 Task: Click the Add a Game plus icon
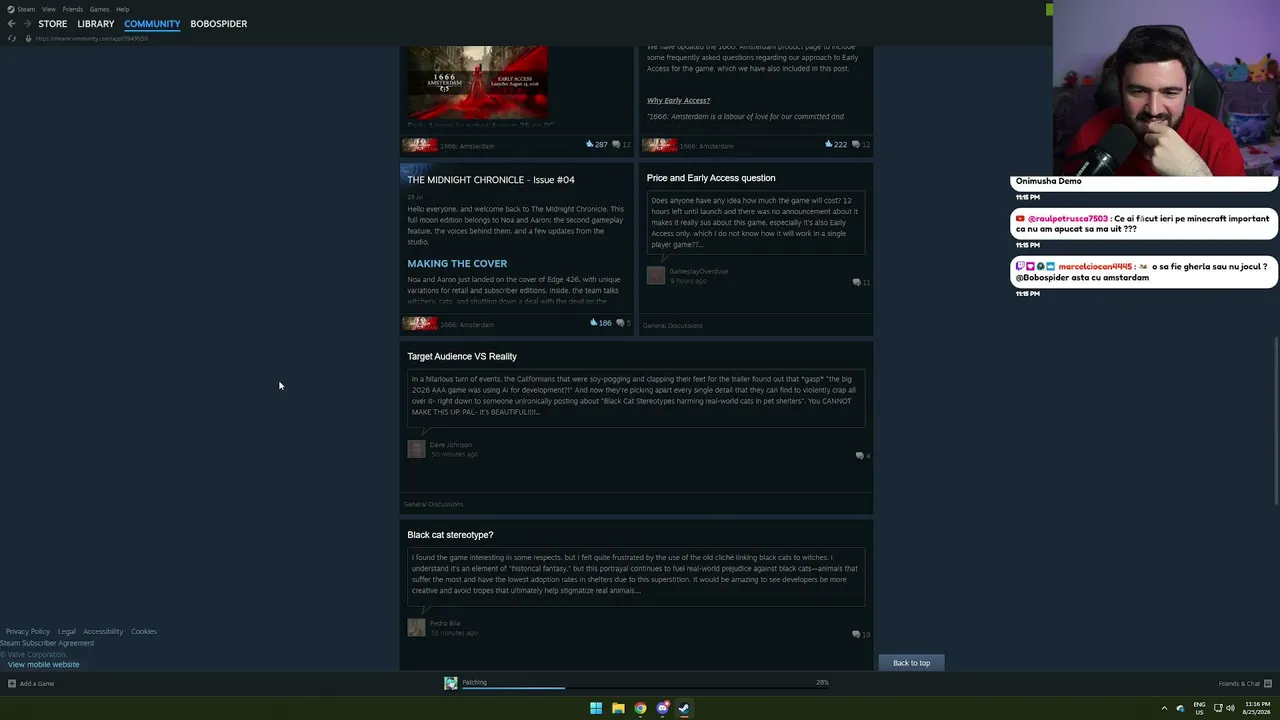pos(12,684)
